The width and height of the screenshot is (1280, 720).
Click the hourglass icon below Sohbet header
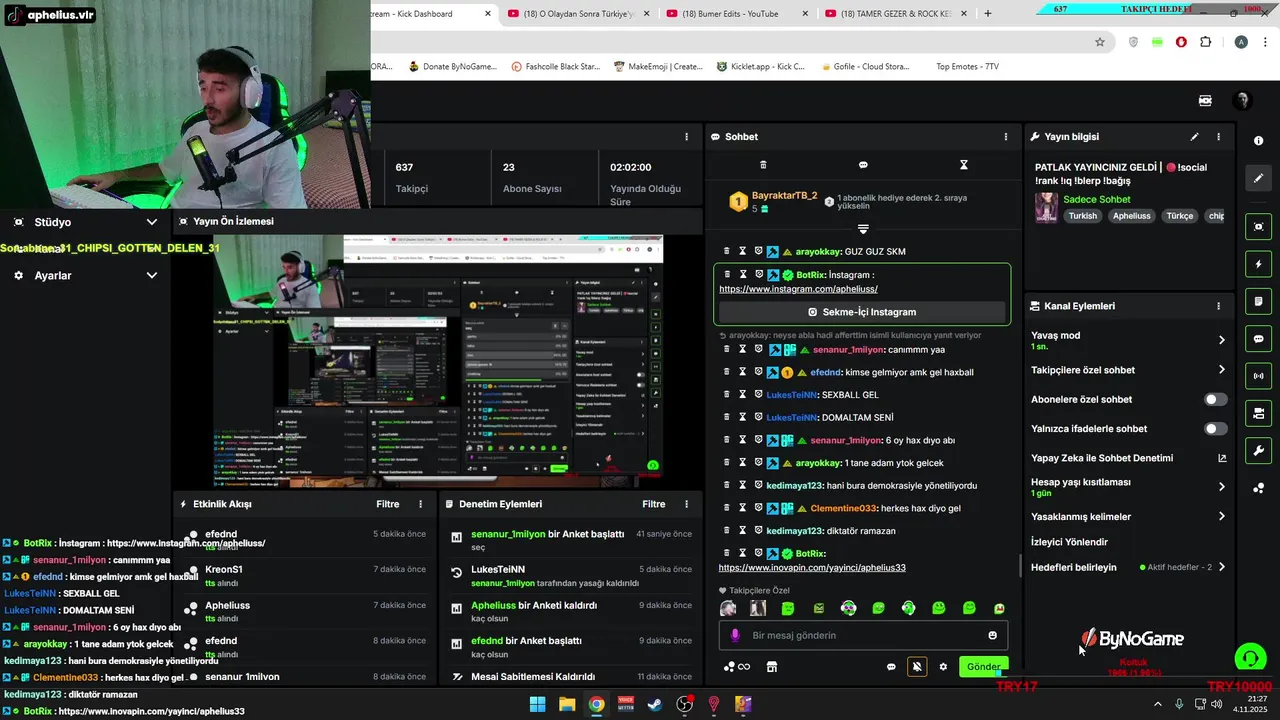pyautogui.click(x=964, y=165)
